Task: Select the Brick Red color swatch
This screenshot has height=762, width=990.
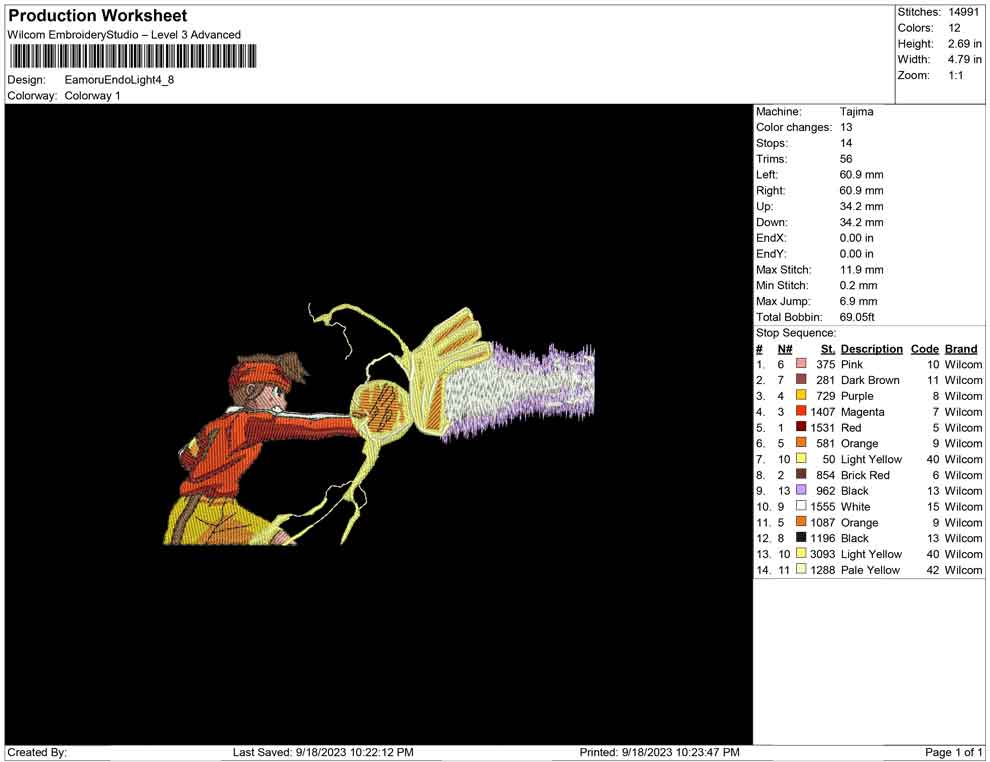Action: (801, 475)
